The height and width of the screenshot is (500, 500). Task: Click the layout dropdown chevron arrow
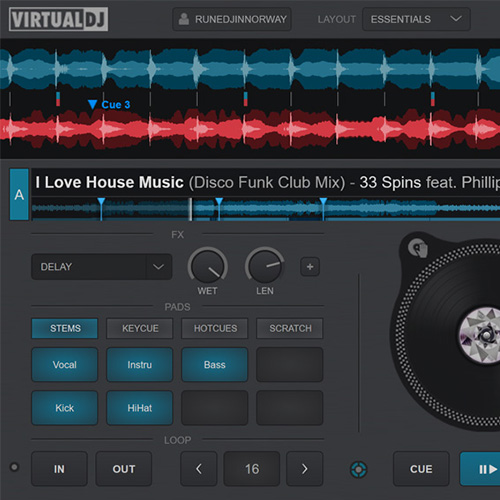click(x=456, y=19)
